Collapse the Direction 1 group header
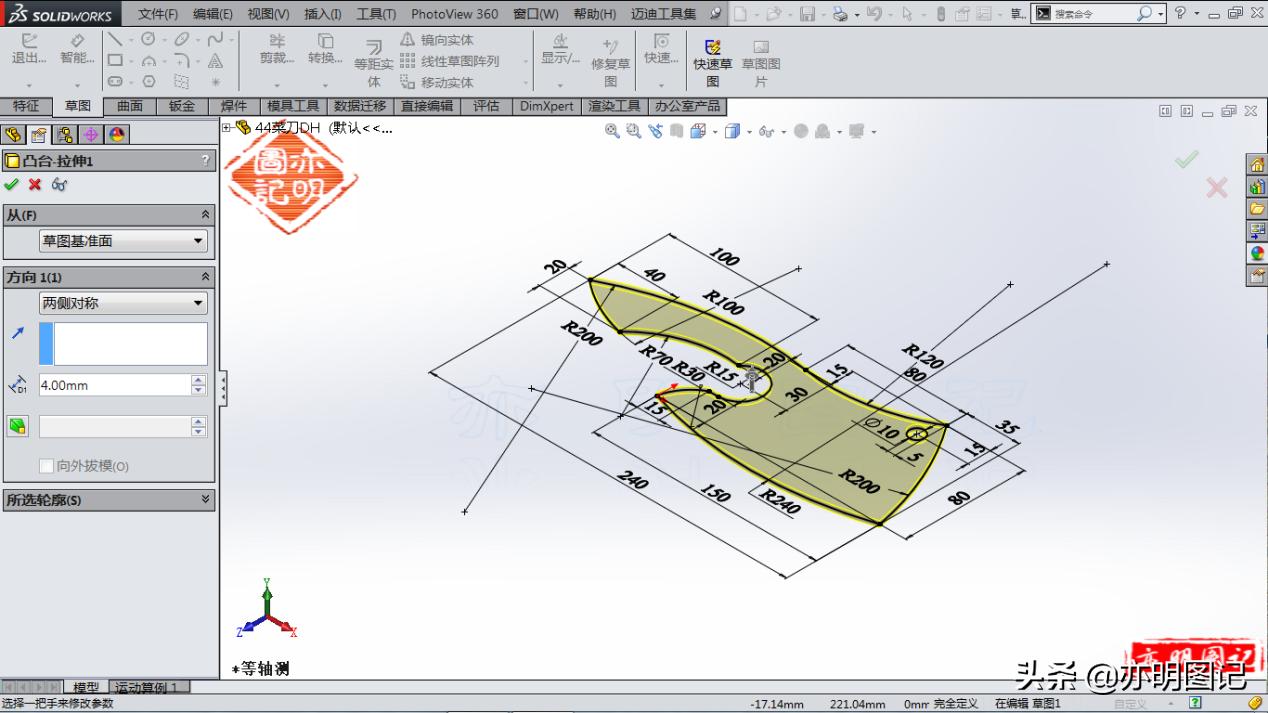Screen dimensions: 1268x713 point(205,275)
